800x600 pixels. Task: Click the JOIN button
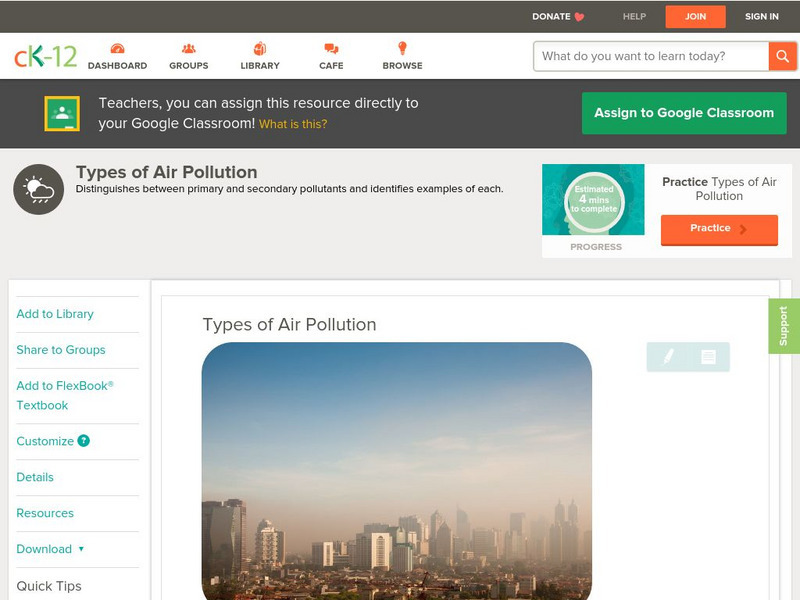695,16
